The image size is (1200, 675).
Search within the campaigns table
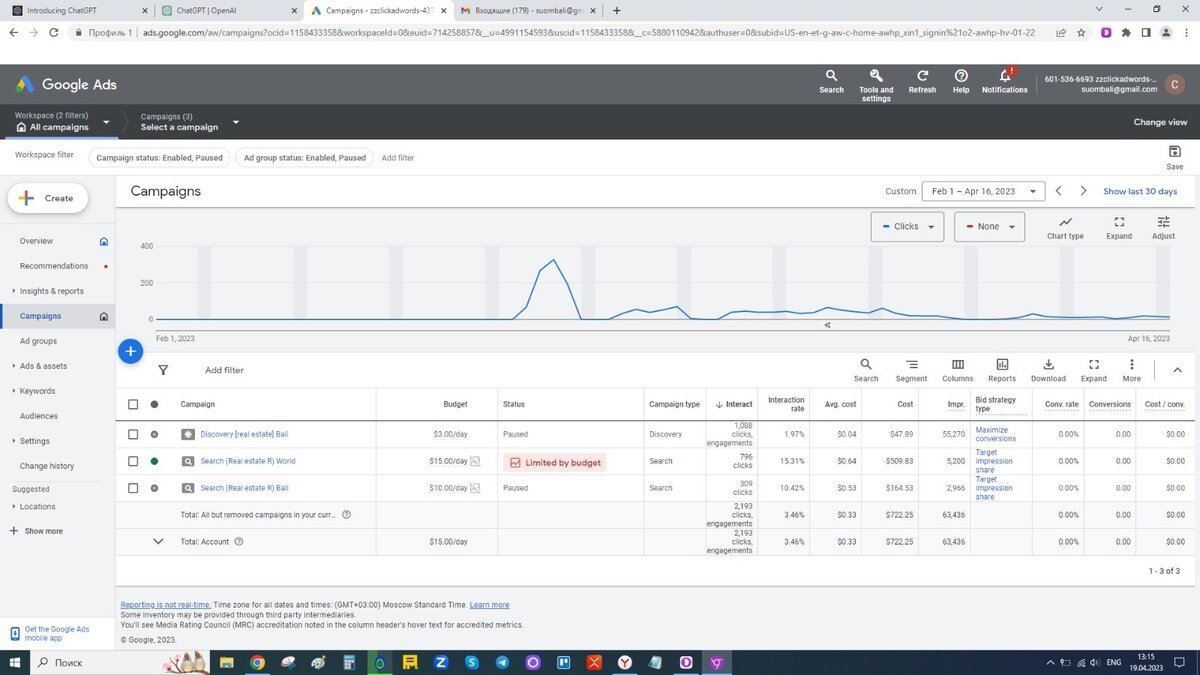[866, 370]
